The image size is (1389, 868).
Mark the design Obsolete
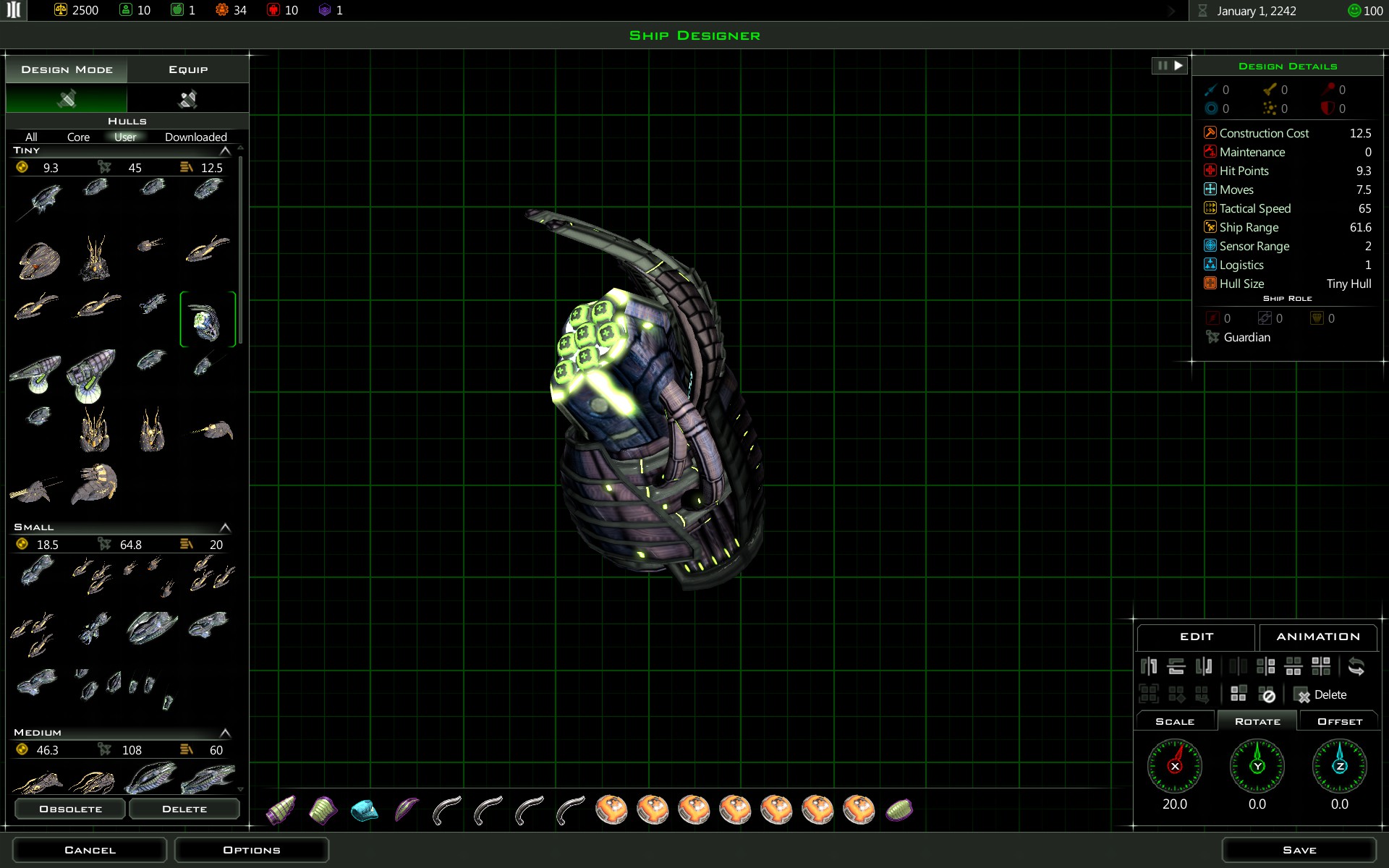(70, 809)
